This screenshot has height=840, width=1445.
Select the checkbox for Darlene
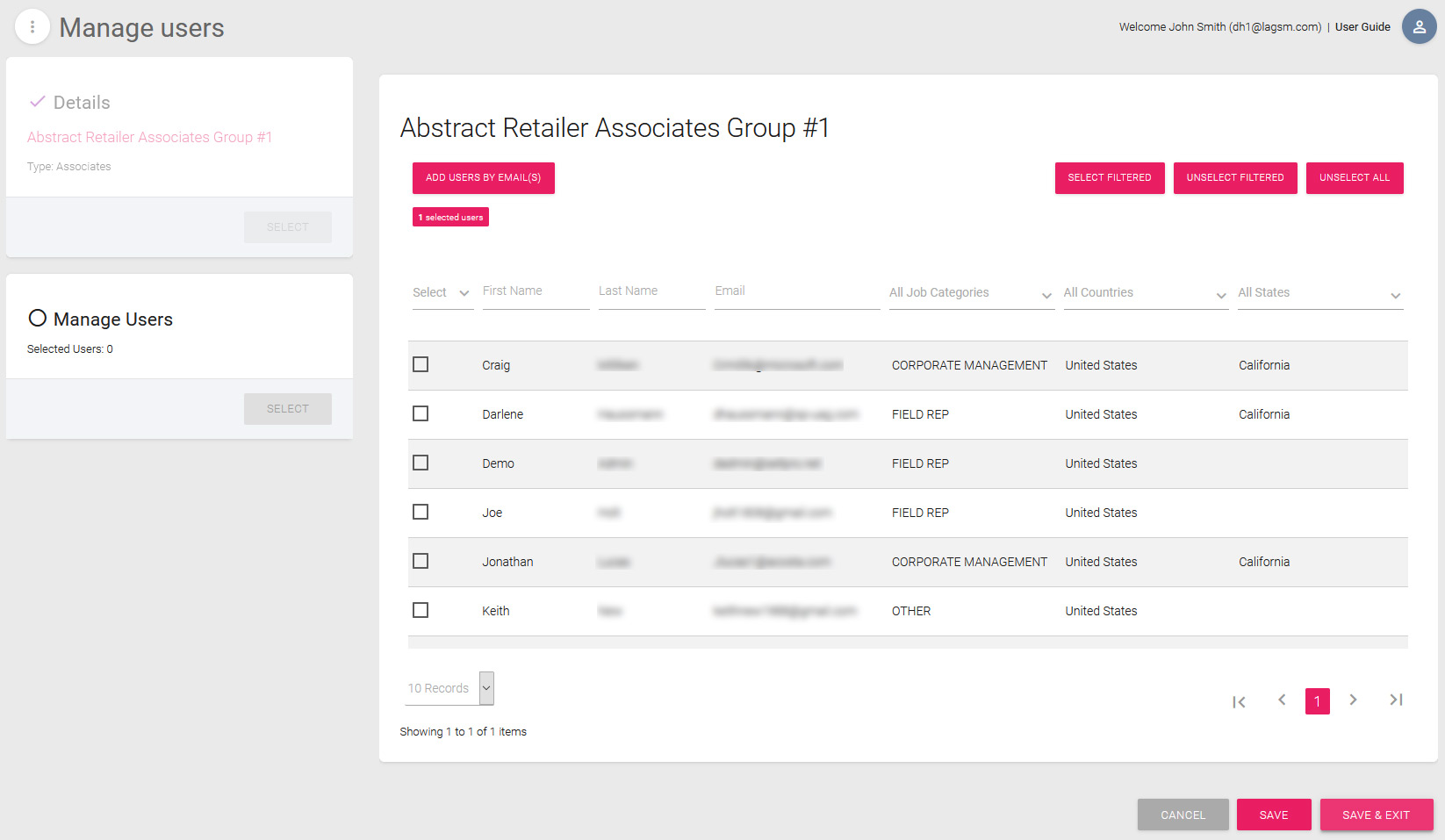coord(421,413)
